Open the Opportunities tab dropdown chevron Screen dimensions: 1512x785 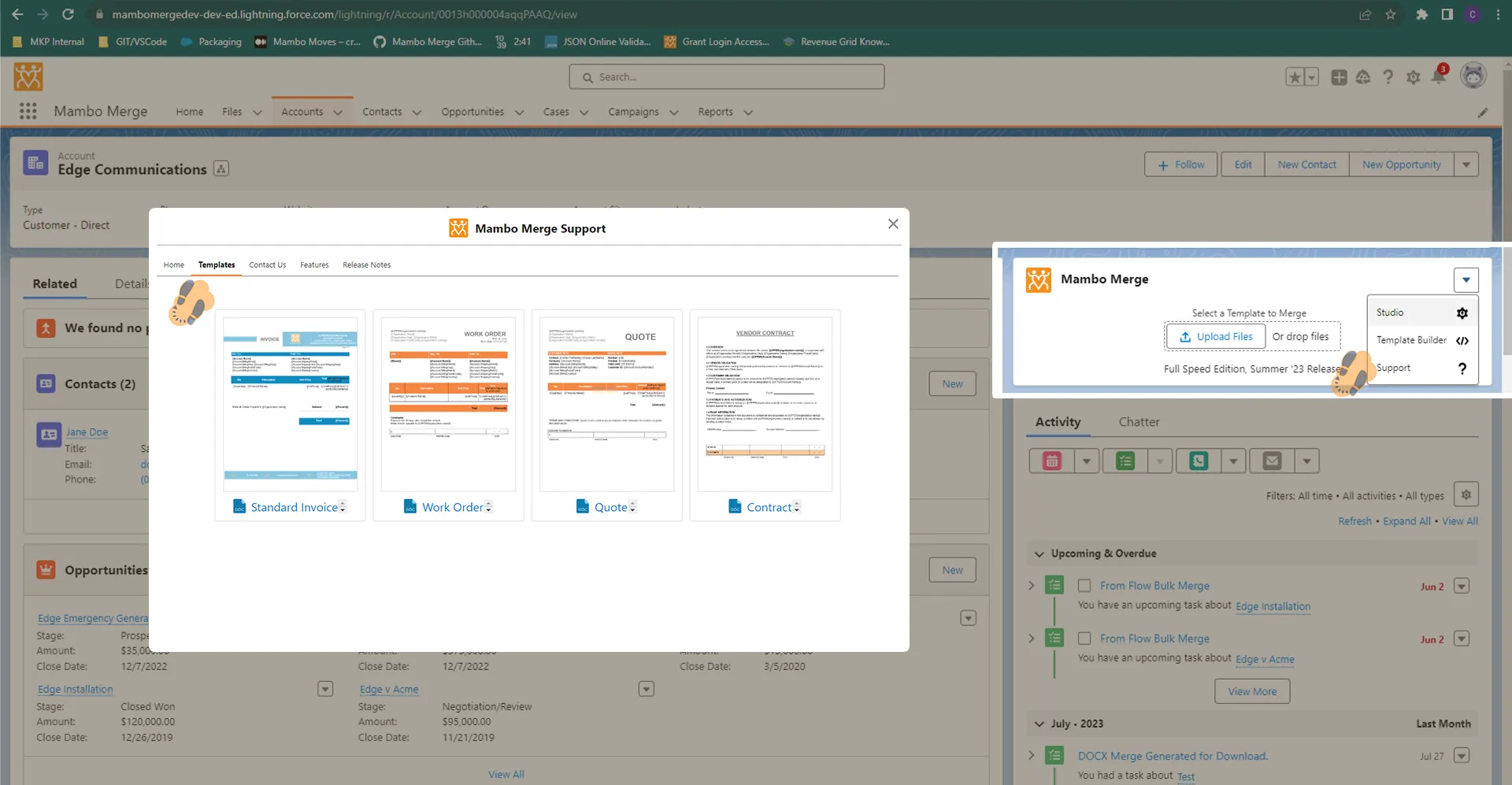[x=519, y=113]
